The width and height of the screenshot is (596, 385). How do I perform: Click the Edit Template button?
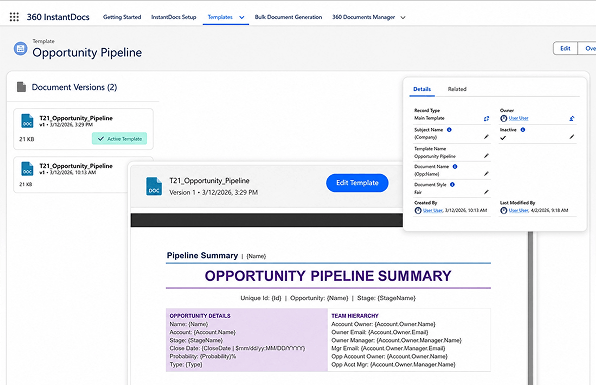tap(357, 183)
